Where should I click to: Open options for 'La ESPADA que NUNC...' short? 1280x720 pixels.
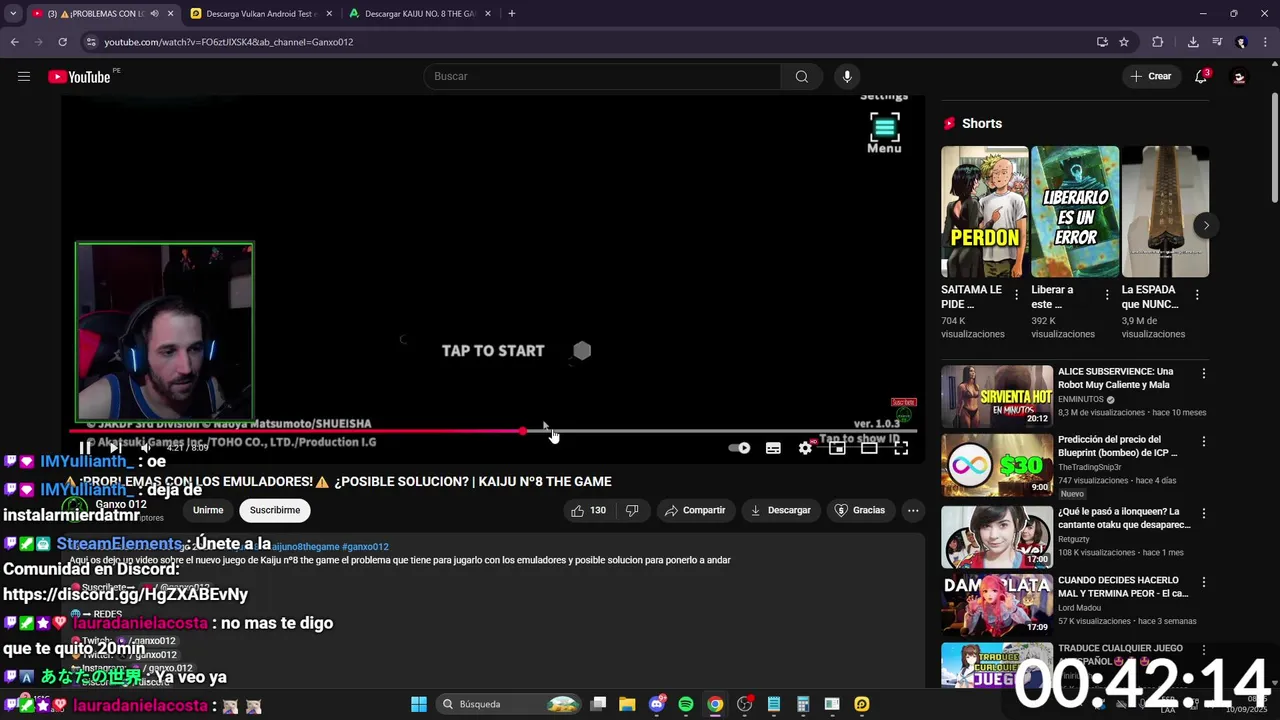[1197, 295]
